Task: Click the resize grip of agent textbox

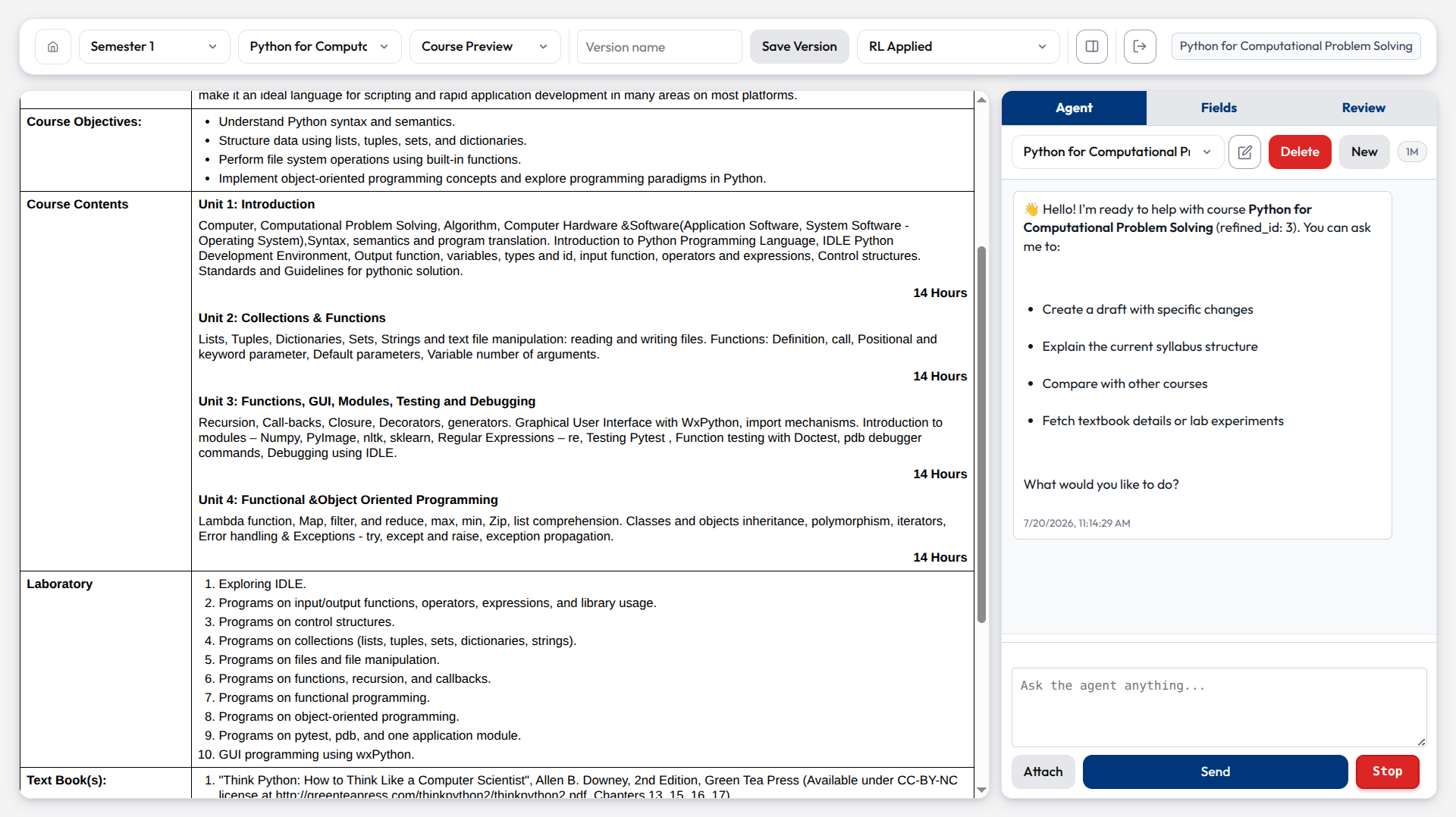Action: pyautogui.click(x=1421, y=742)
